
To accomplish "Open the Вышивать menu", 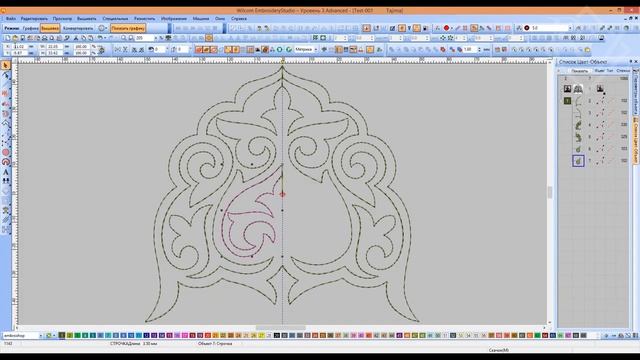I will tap(87, 19).
